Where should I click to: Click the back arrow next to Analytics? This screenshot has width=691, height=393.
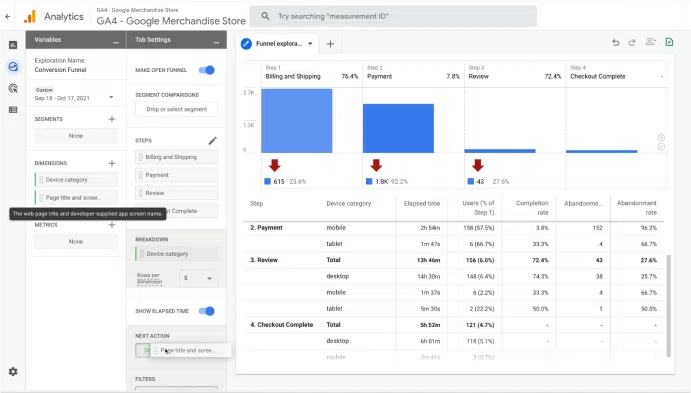click(x=8, y=16)
